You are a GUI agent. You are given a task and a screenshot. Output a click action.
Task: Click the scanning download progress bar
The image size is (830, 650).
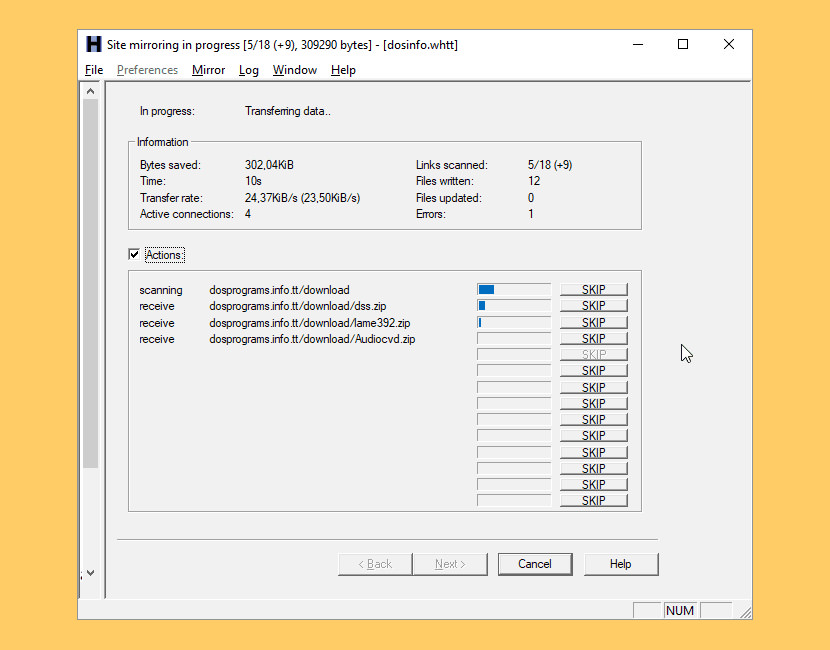coord(513,290)
